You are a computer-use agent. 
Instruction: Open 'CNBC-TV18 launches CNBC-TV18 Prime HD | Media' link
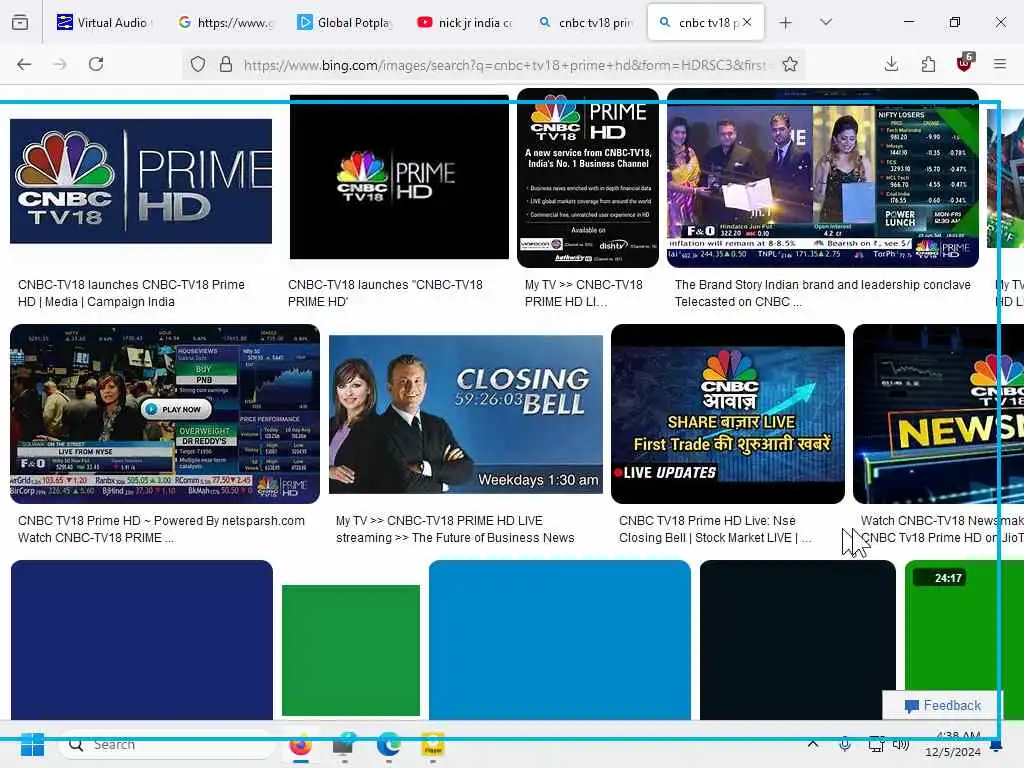tap(131, 293)
